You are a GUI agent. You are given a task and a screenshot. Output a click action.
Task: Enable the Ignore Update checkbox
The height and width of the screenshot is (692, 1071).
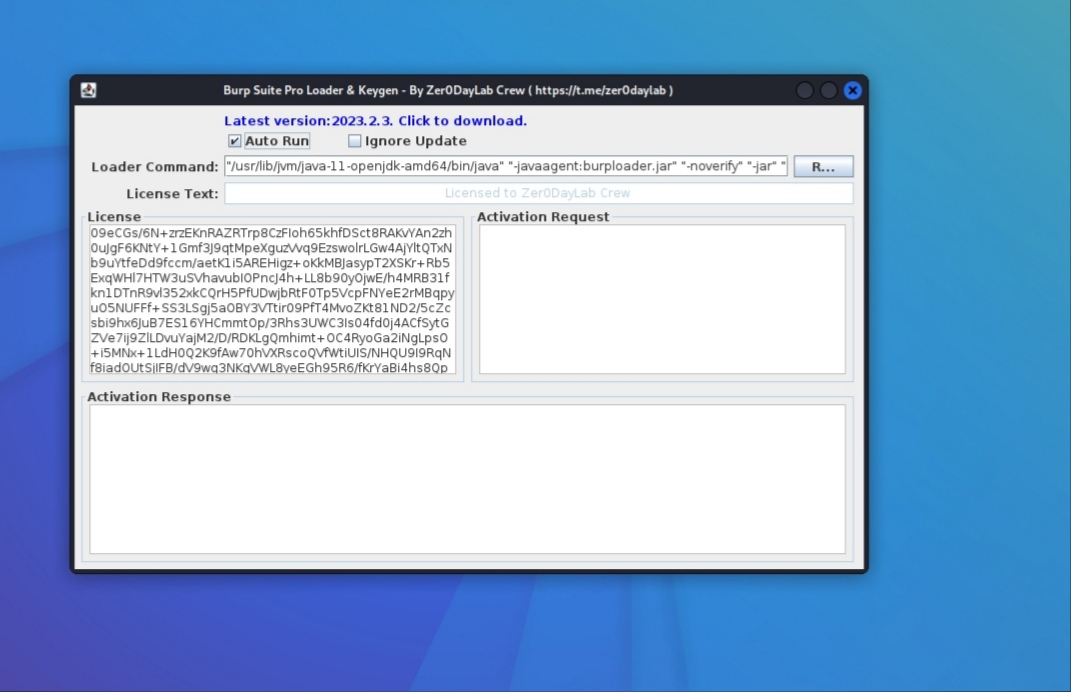coord(354,141)
